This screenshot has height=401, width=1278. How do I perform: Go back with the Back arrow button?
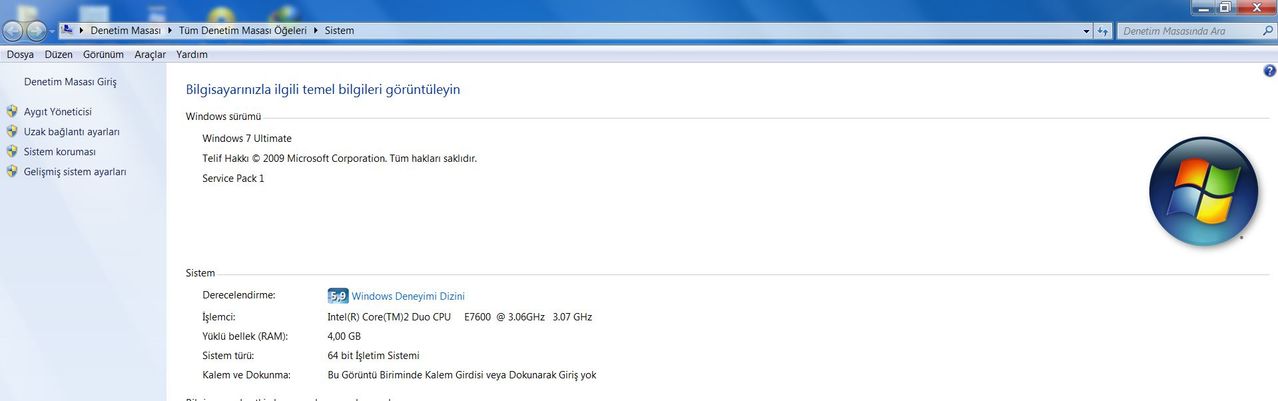(x=13, y=31)
